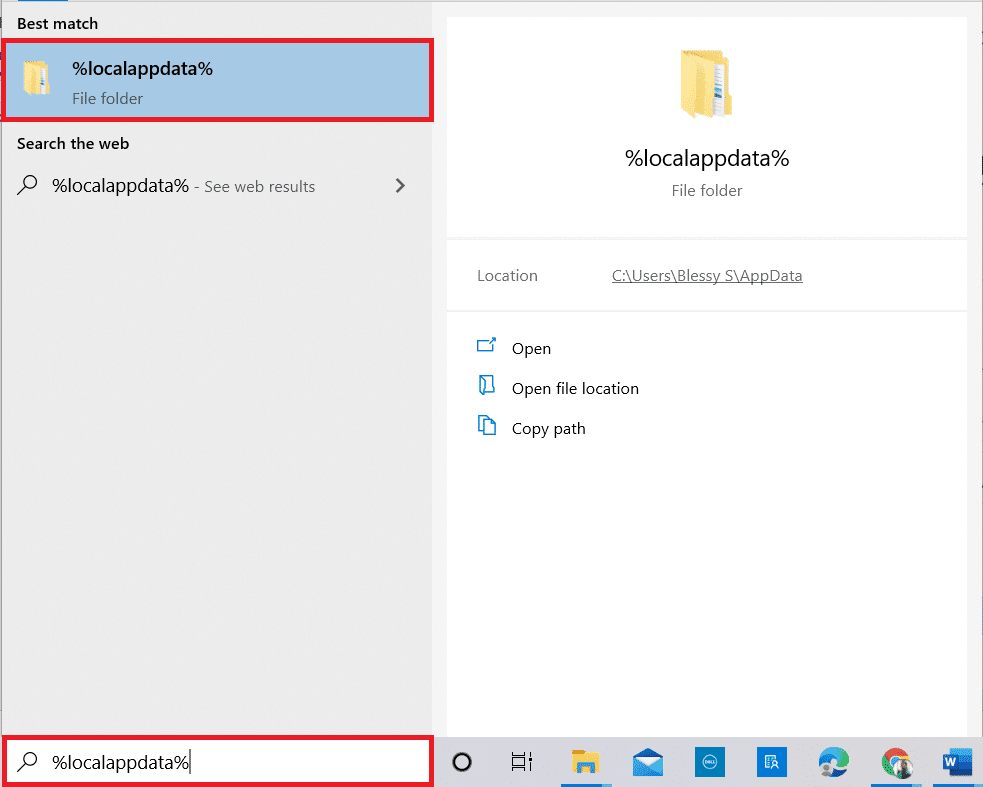Launch Google Chrome from the taskbar

pos(896,762)
